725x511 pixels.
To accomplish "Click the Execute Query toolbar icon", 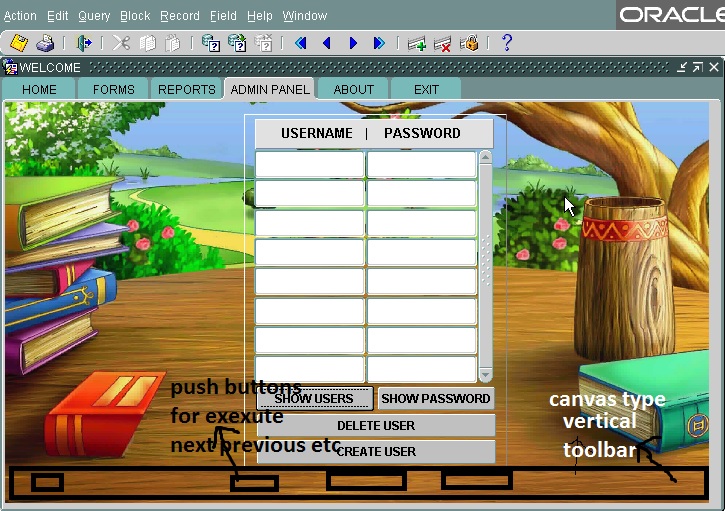I will pyautogui.click(x=237, y=43).
